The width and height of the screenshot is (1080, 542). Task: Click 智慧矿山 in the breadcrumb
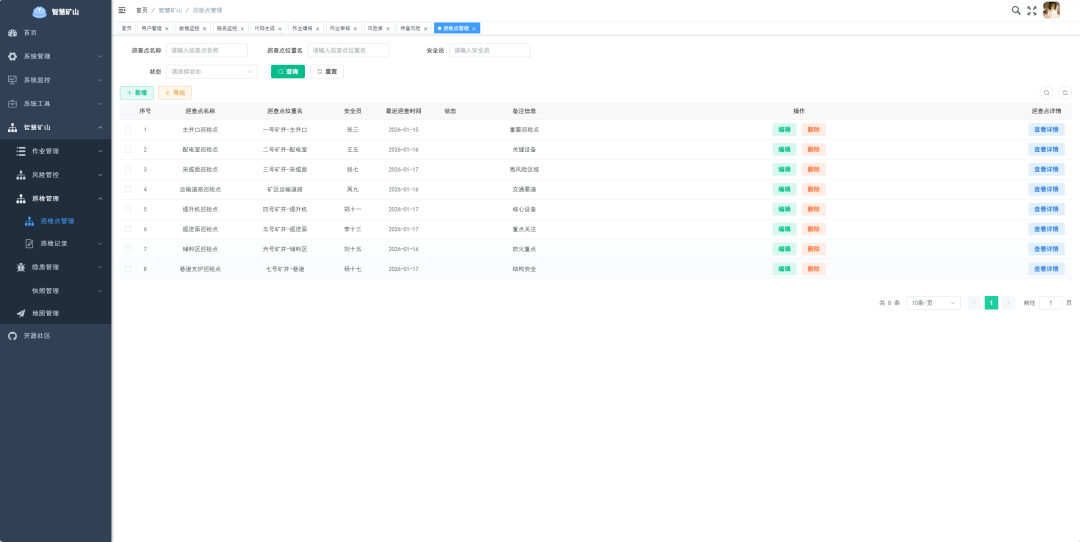pyautogui.click(x=170, y=10)
